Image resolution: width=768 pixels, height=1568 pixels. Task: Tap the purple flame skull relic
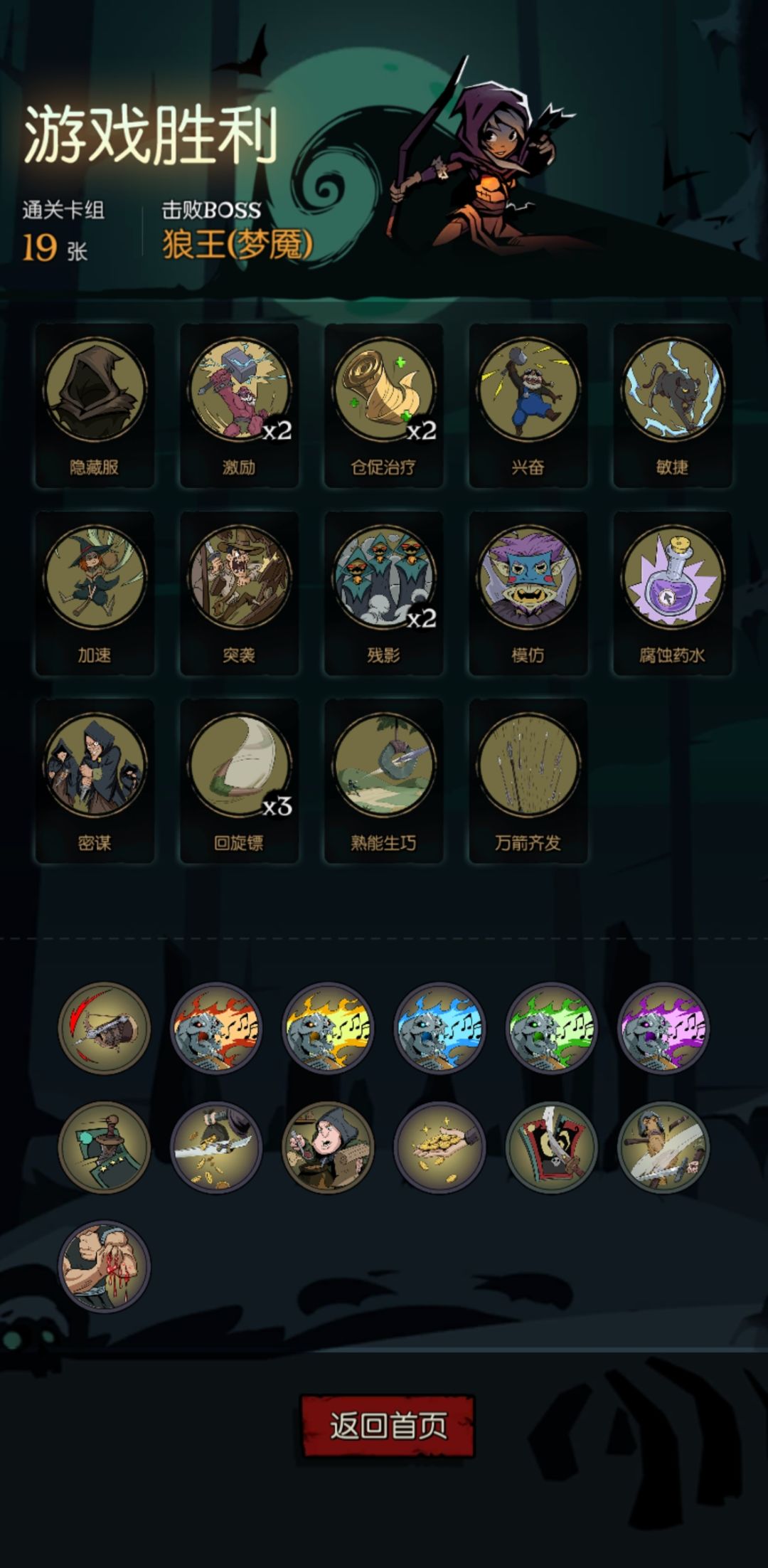coord(663,1029)
